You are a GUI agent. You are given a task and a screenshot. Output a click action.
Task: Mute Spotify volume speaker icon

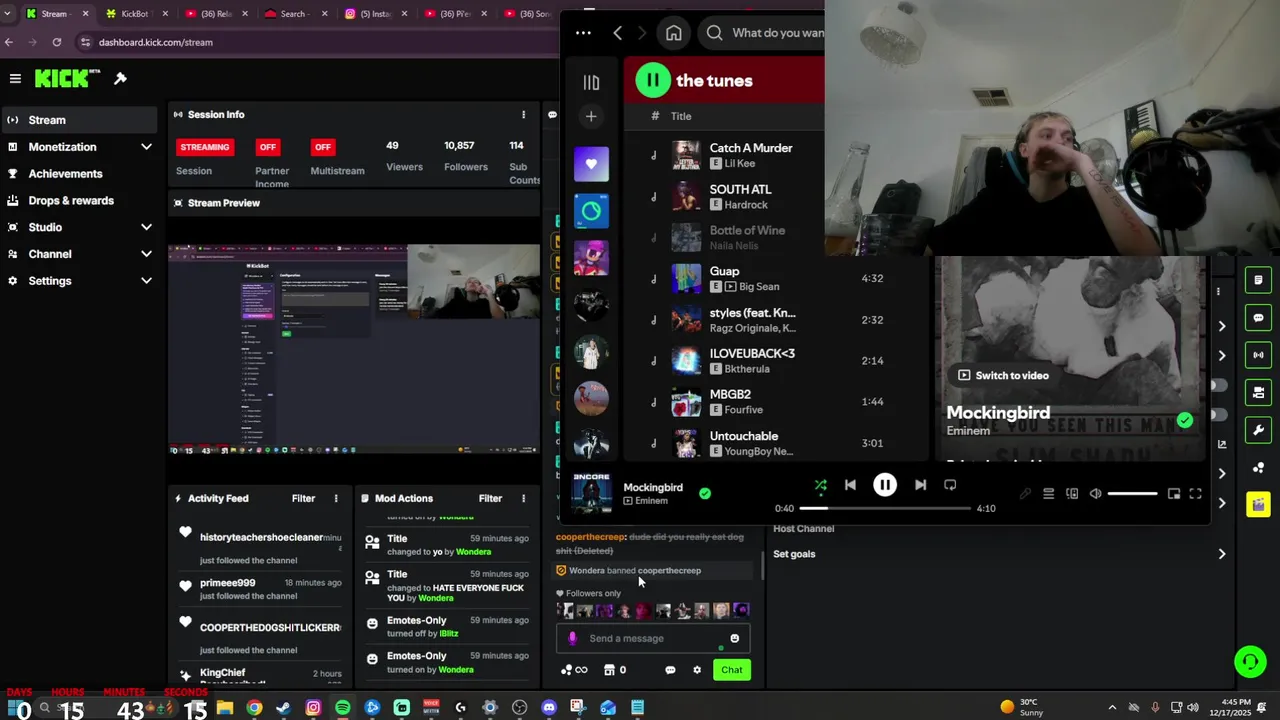tap(1095, 494)
